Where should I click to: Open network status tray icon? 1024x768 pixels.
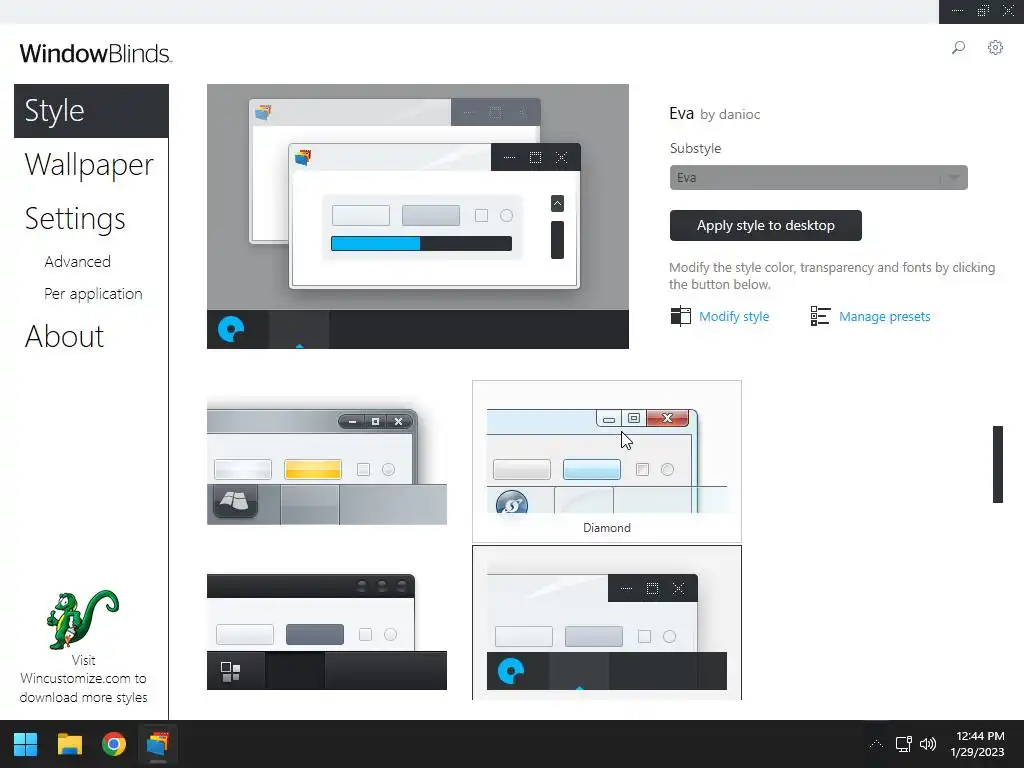[x=904, y=744]
